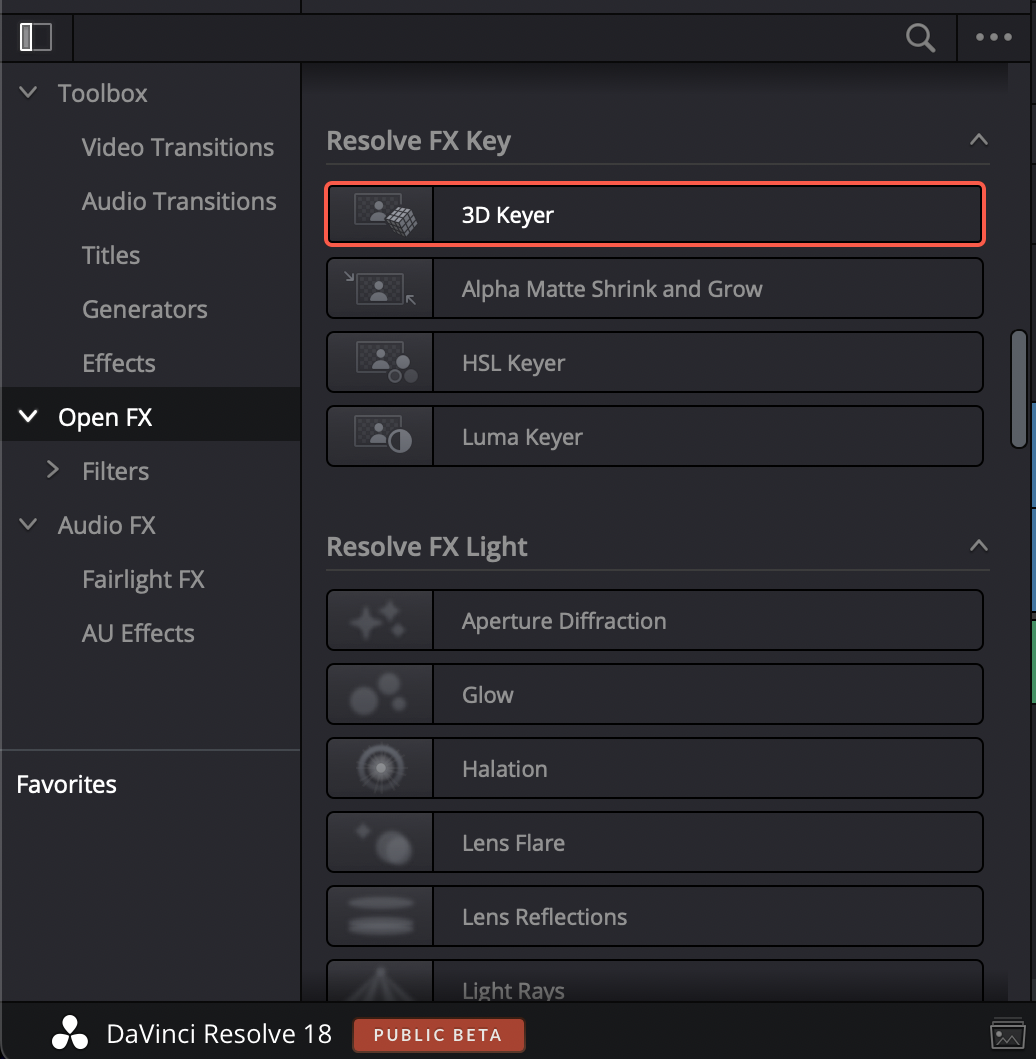Click the Resolve FX Key heading
The height and width of the screenshot is (1059, 1036).
coord(419,141)
